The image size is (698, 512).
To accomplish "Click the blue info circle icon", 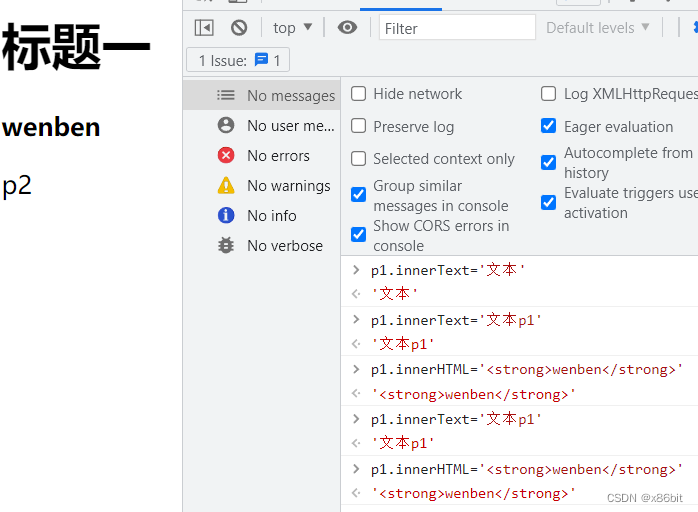I will [x=226, y=215].
